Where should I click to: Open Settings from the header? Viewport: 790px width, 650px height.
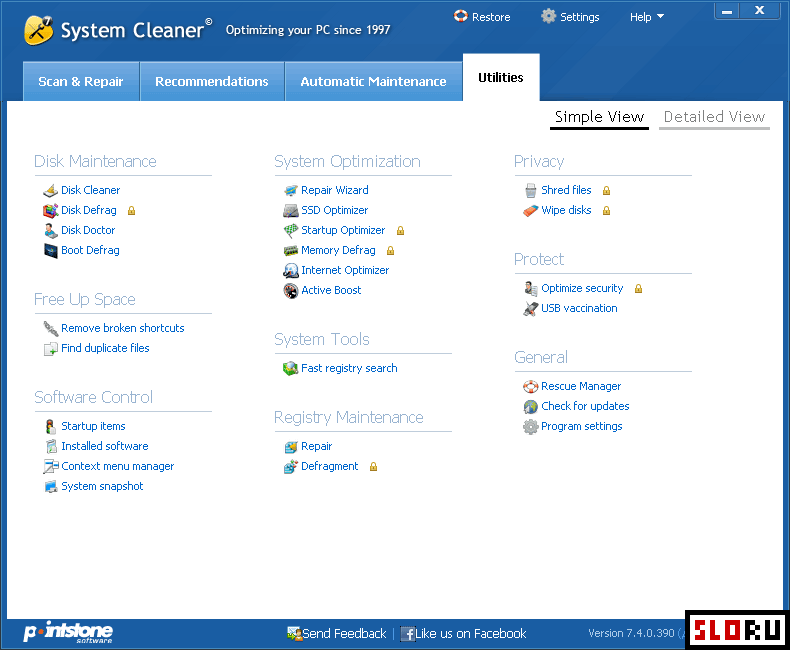[570, 17]
